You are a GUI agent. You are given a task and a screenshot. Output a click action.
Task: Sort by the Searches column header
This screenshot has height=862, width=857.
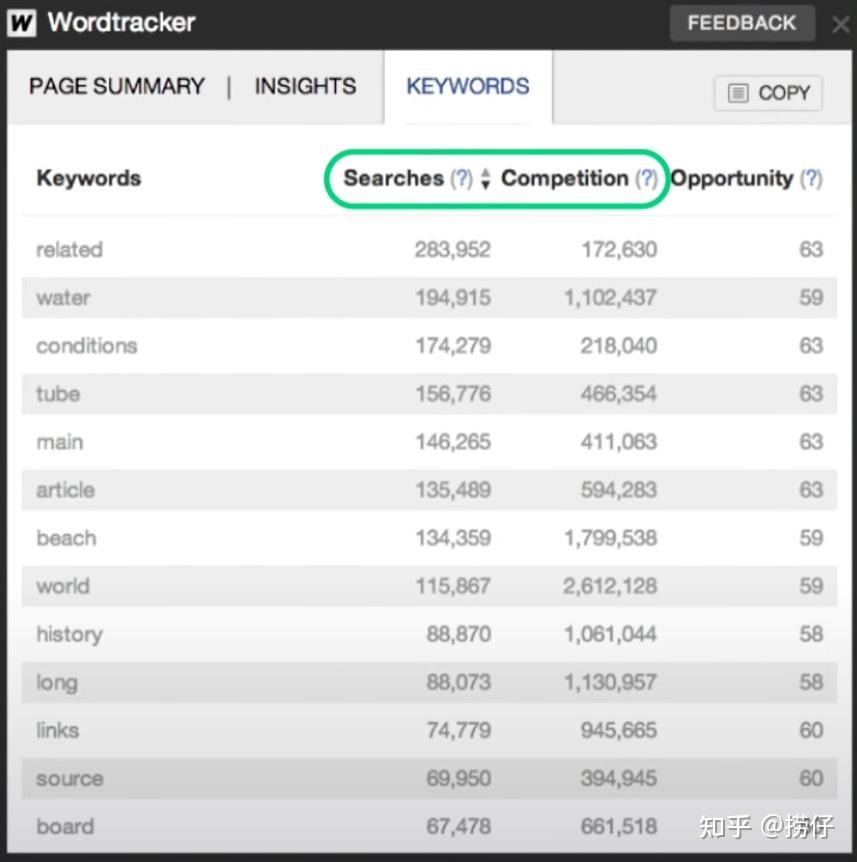click(393, 179)
